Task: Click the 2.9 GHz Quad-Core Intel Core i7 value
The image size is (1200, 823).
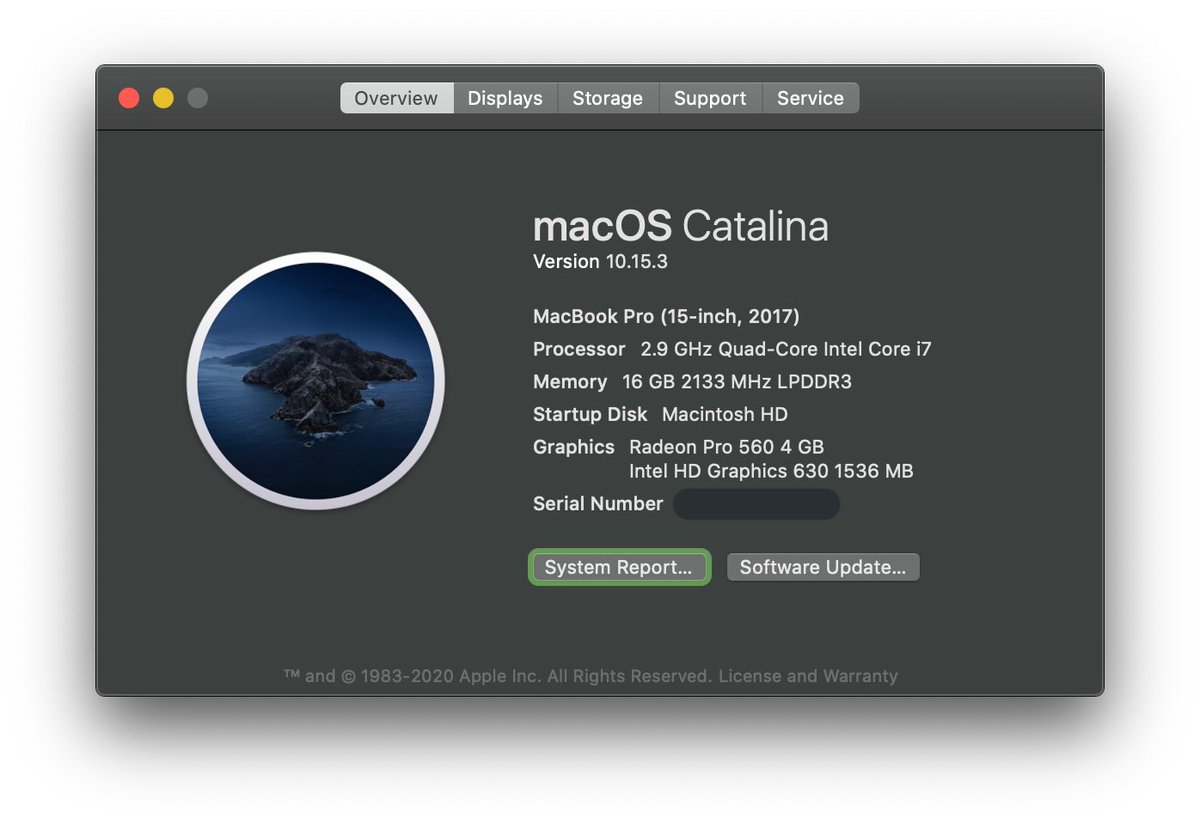Action: click(x=786, y=349)
